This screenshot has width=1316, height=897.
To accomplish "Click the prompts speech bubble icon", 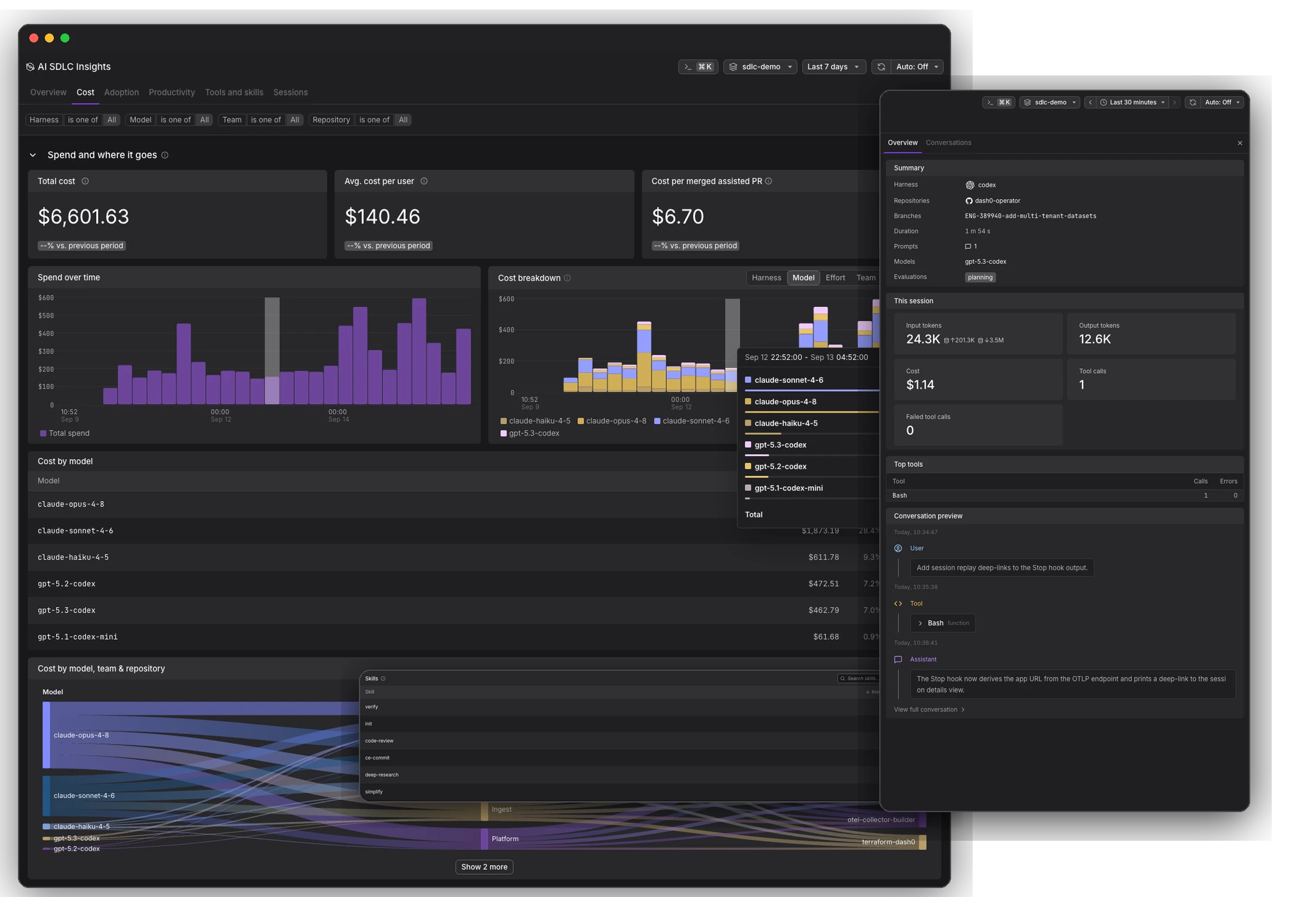I will click(968, 246).
